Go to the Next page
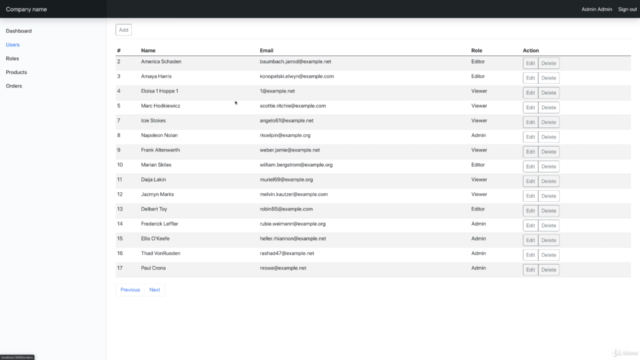 tap(155, 290)
